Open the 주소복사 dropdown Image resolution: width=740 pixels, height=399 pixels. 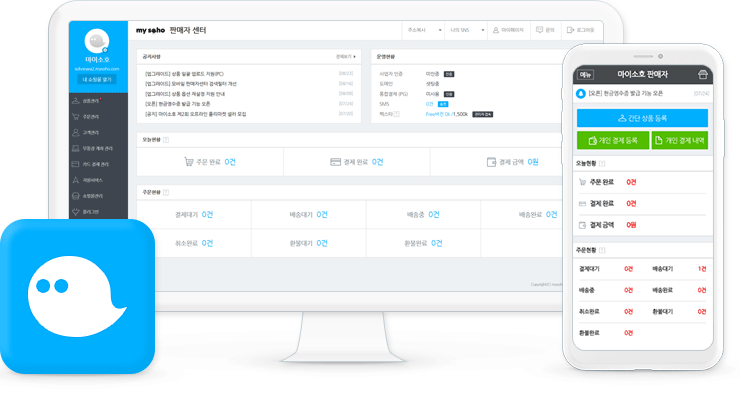423,30
